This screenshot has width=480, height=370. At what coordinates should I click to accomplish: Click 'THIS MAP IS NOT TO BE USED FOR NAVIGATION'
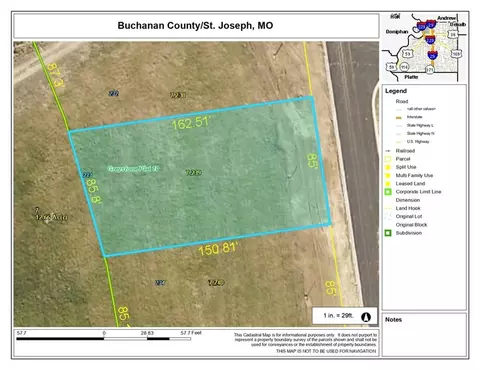(326, 351)
